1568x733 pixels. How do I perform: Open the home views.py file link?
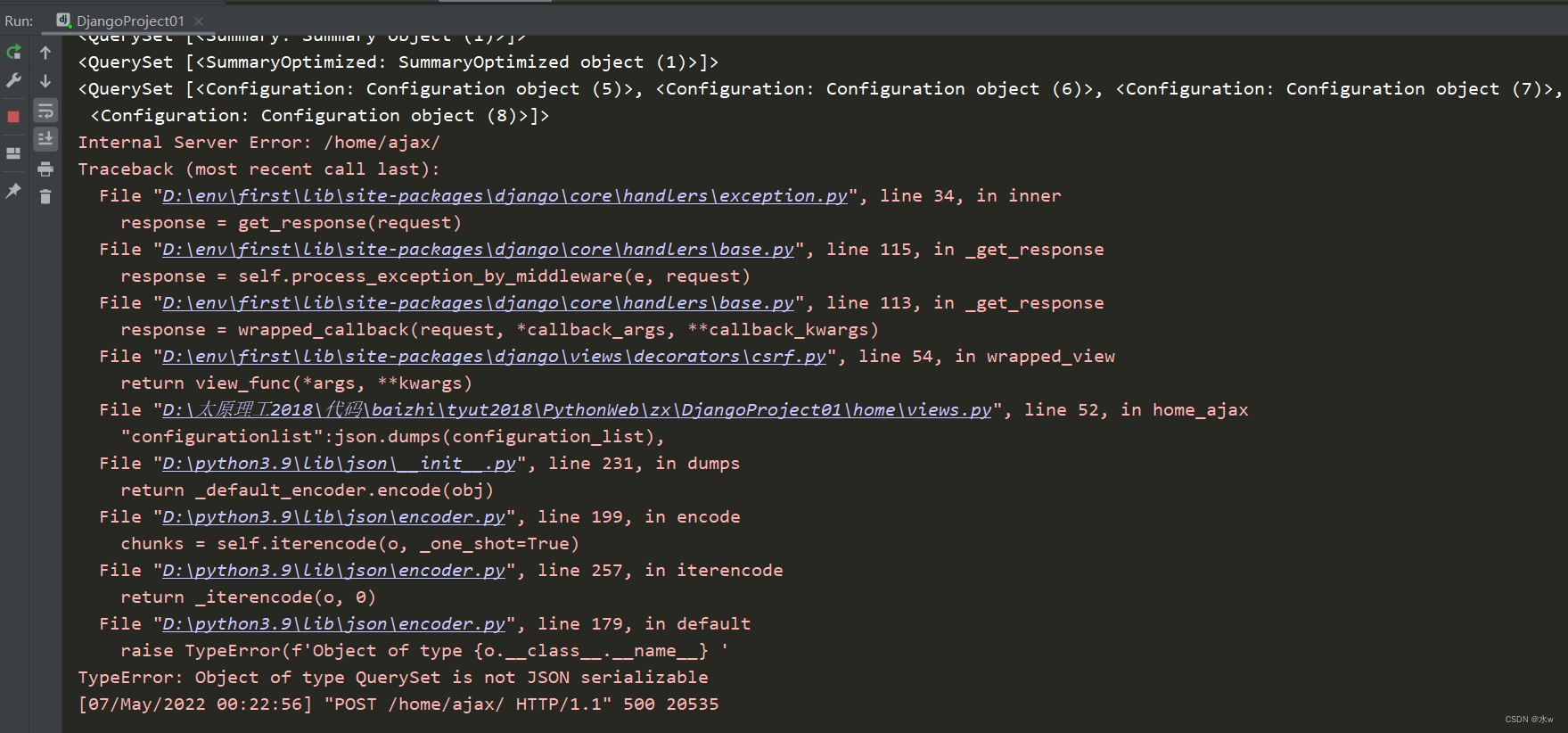[x=576, y=410]
